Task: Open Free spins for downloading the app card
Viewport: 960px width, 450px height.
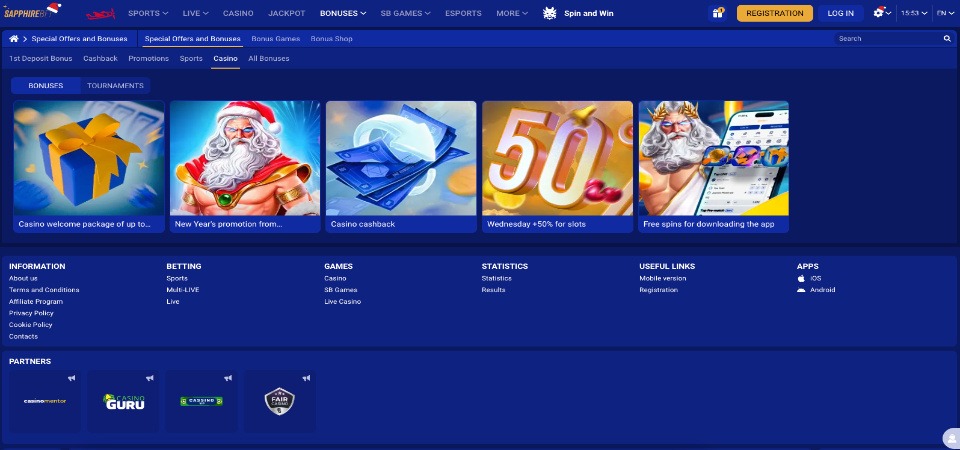Action: click(x=714, y=167)
